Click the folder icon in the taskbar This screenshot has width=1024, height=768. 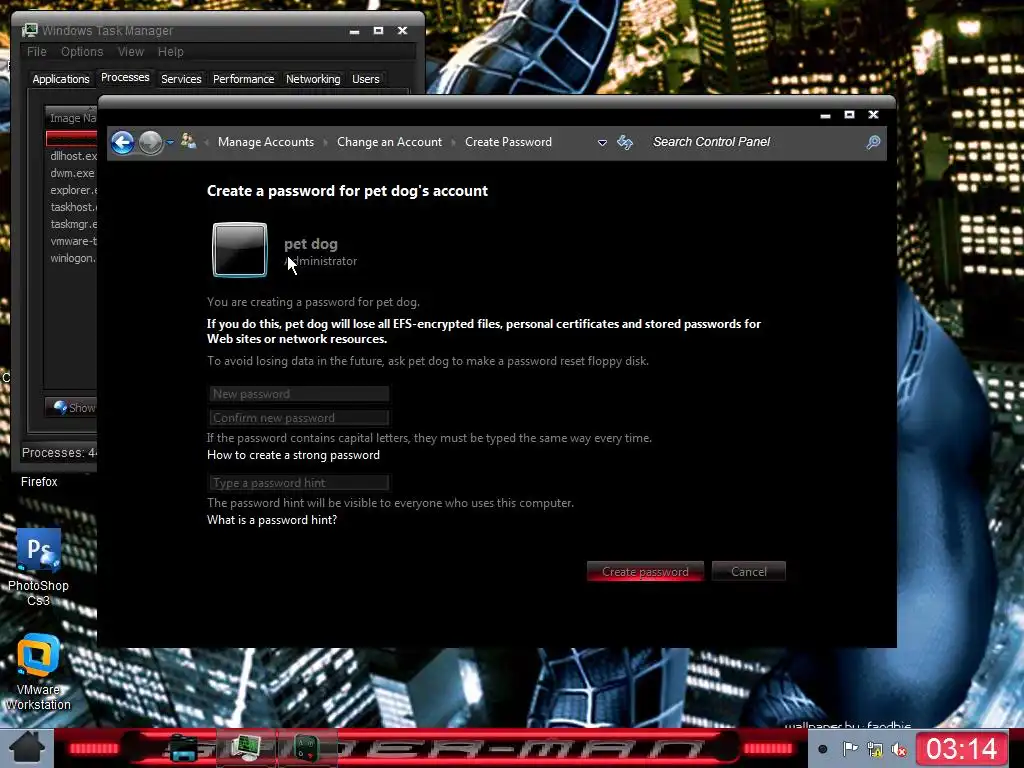coord(184,748)
